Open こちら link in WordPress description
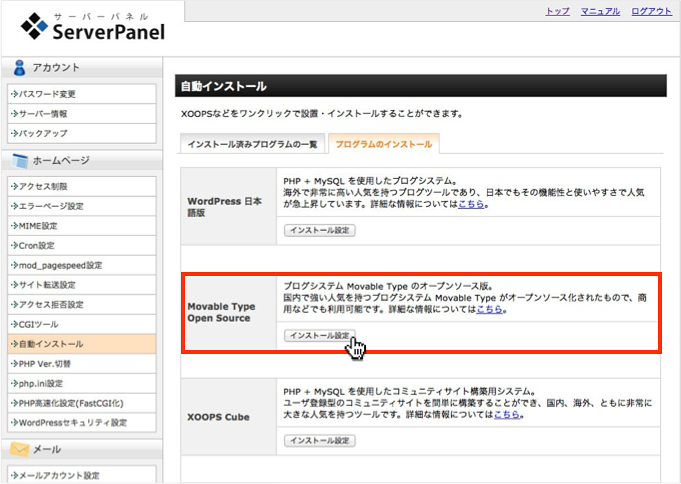681x484 pixels. coord(471,204)
